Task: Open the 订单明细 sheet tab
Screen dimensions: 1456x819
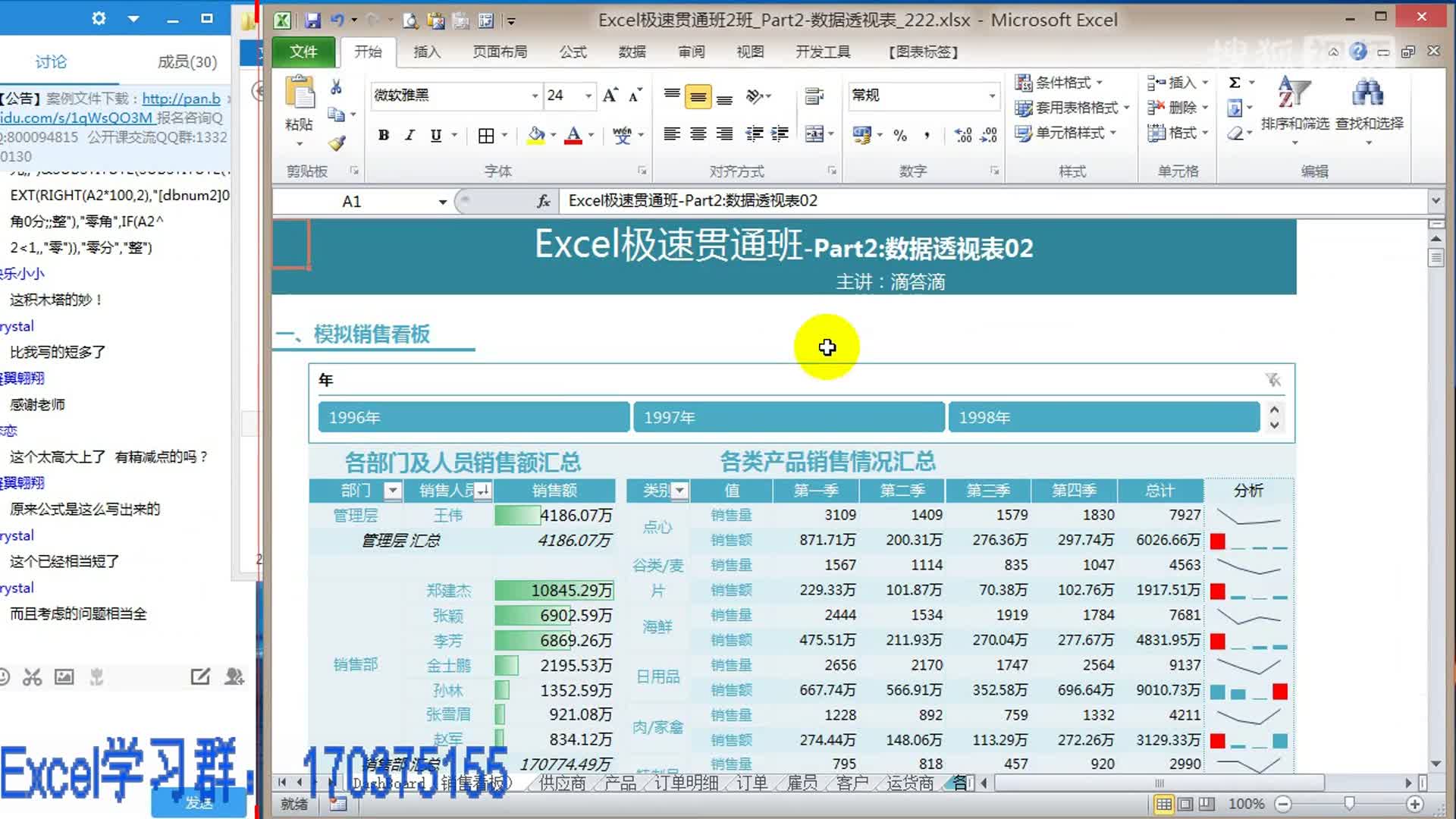Action: coord(686,783)
